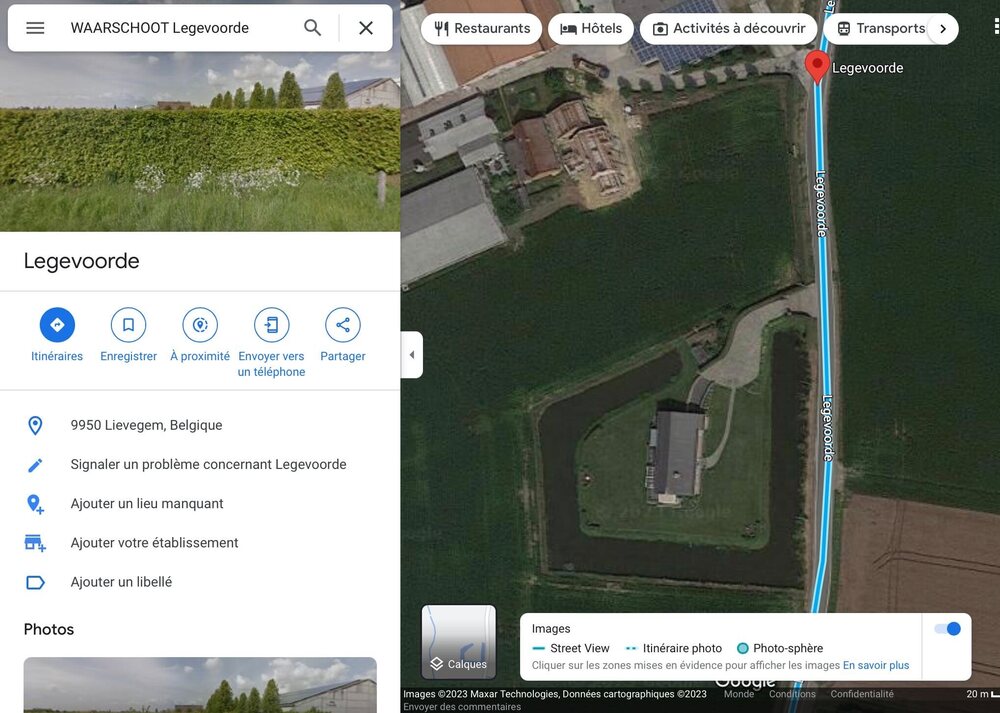Share the place via Partager icon
Image resolution: width=1000 pixels, height=713 pixels.
343,325
